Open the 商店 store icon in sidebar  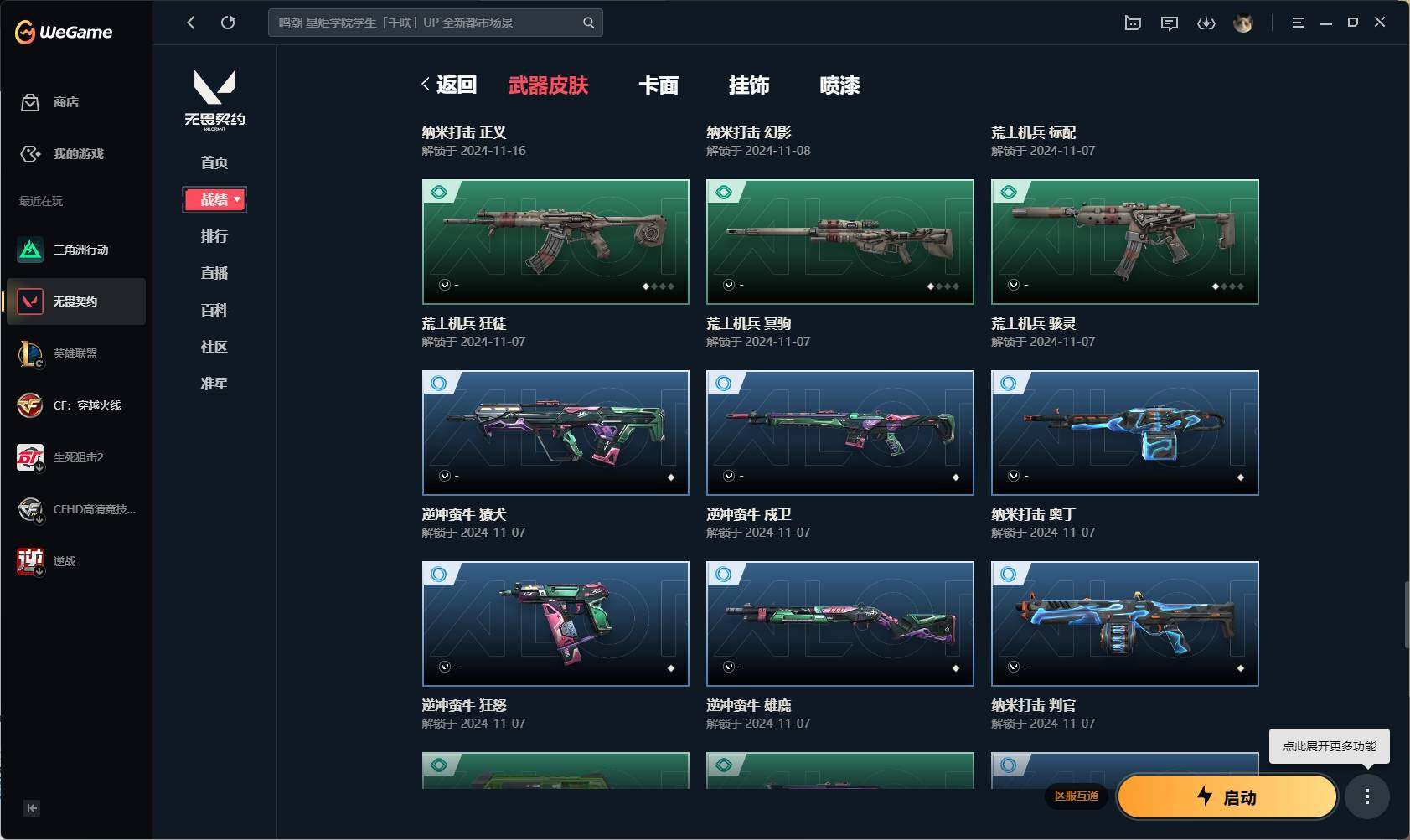tap(30, 102)
